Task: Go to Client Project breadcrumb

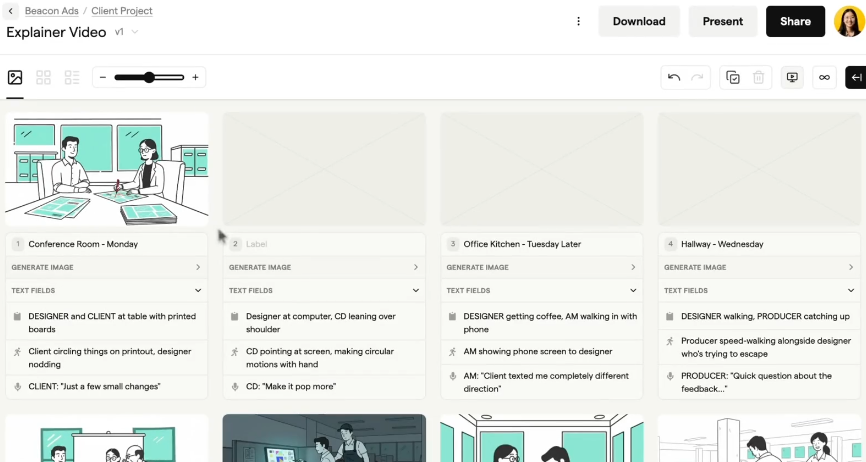Action: pos(122,11)
